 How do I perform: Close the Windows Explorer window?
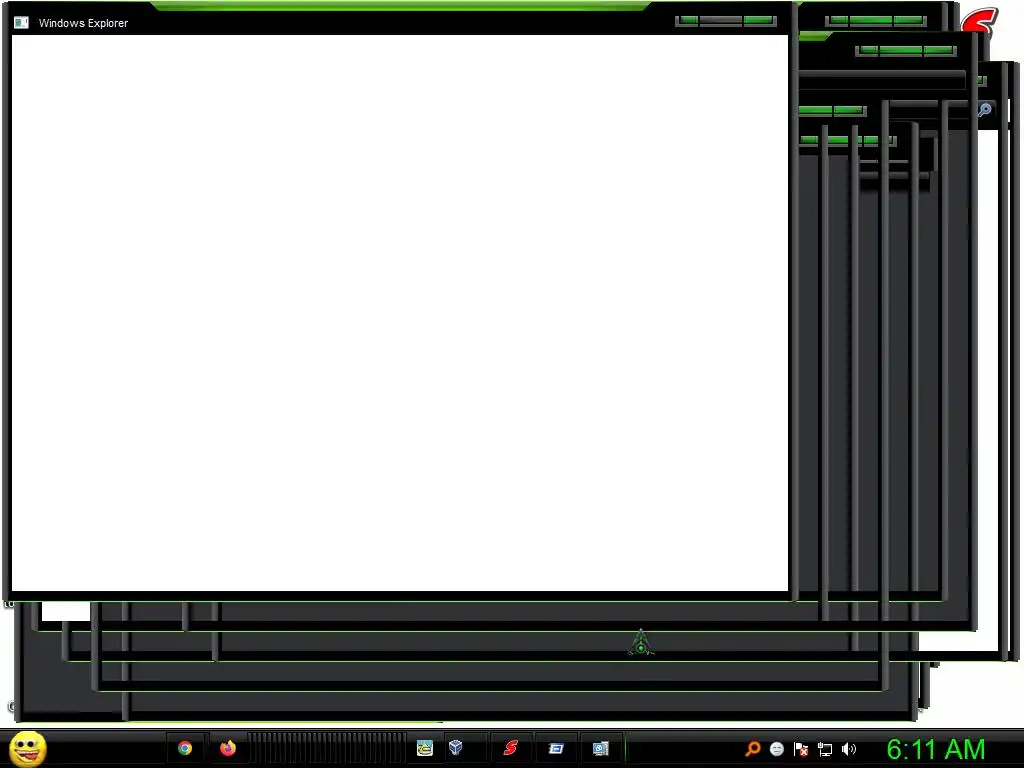(760, 21)
